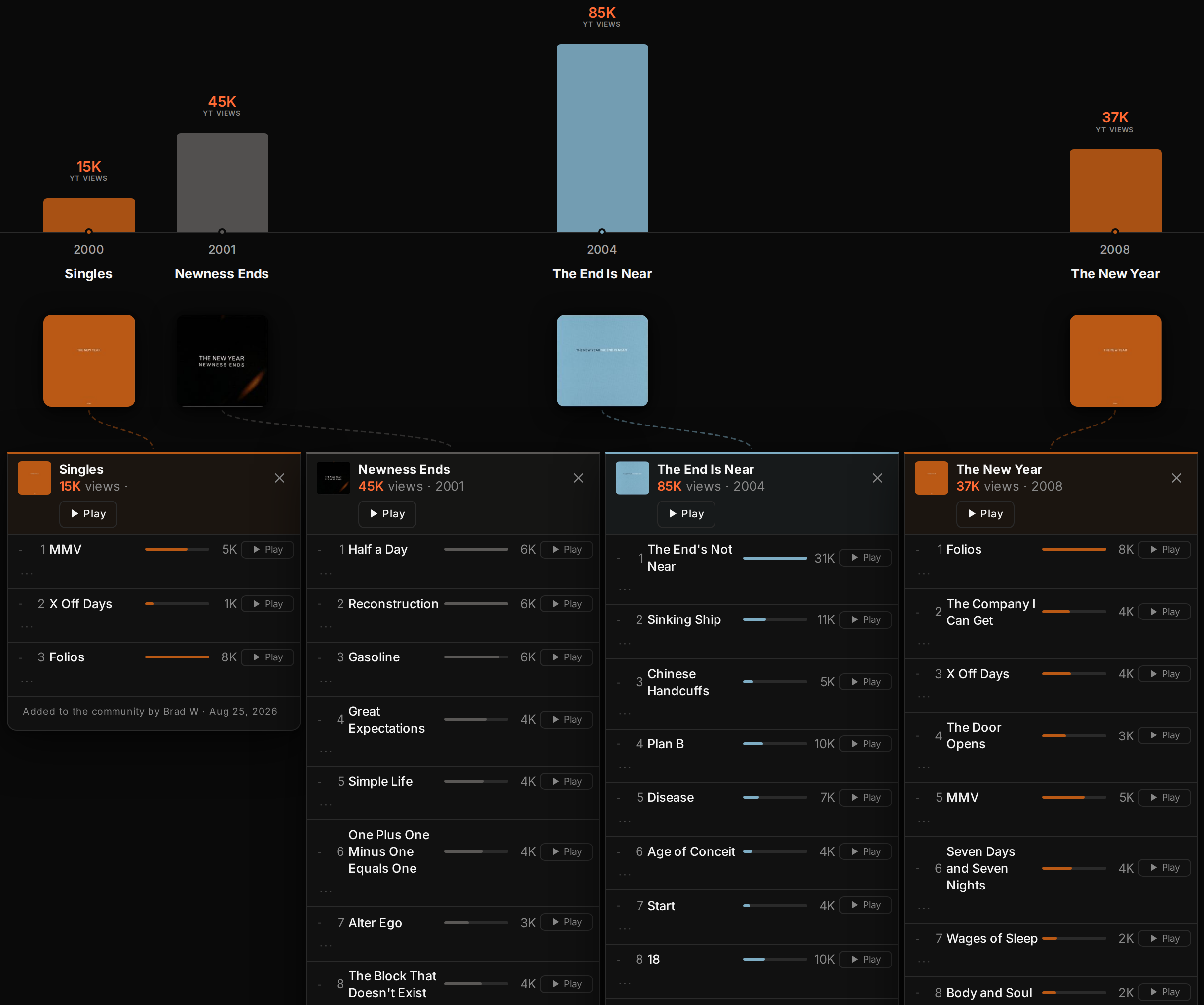
Task: Click the 2004 The End Is Near bar
Action: [602, 138]
